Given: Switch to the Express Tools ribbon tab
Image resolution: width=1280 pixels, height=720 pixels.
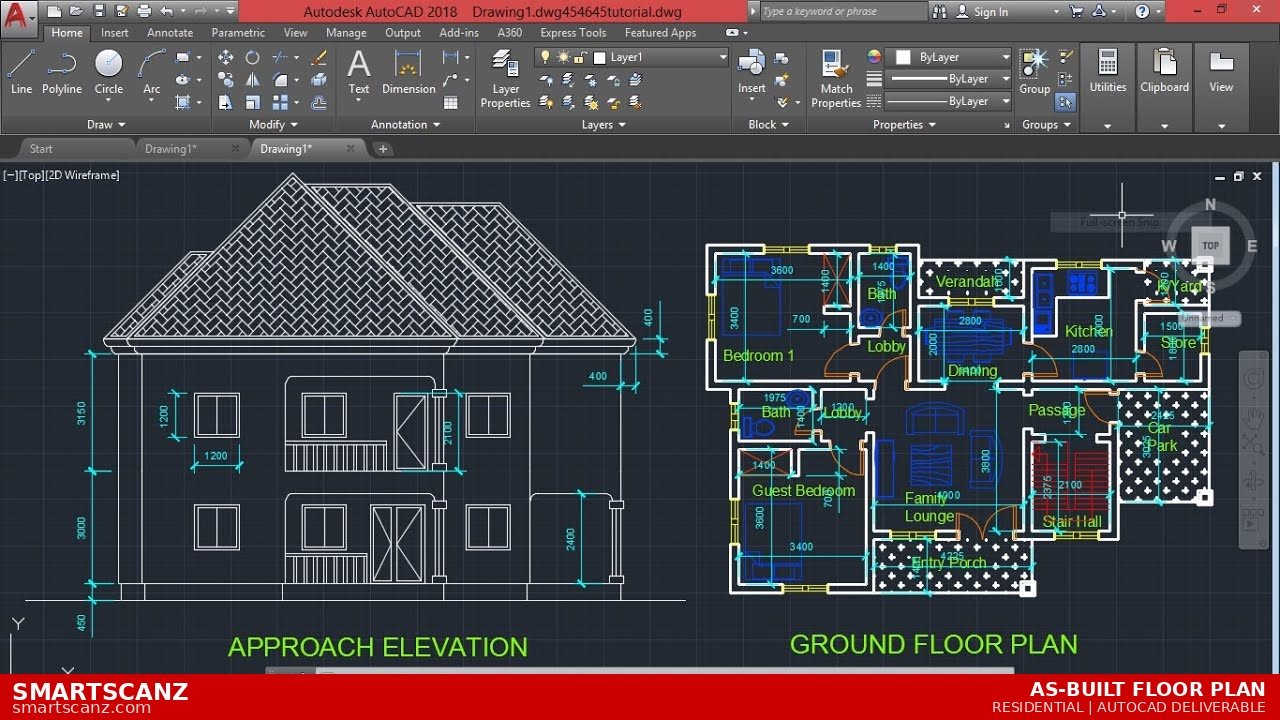Looking at the screenshot, I should (572, 32).
